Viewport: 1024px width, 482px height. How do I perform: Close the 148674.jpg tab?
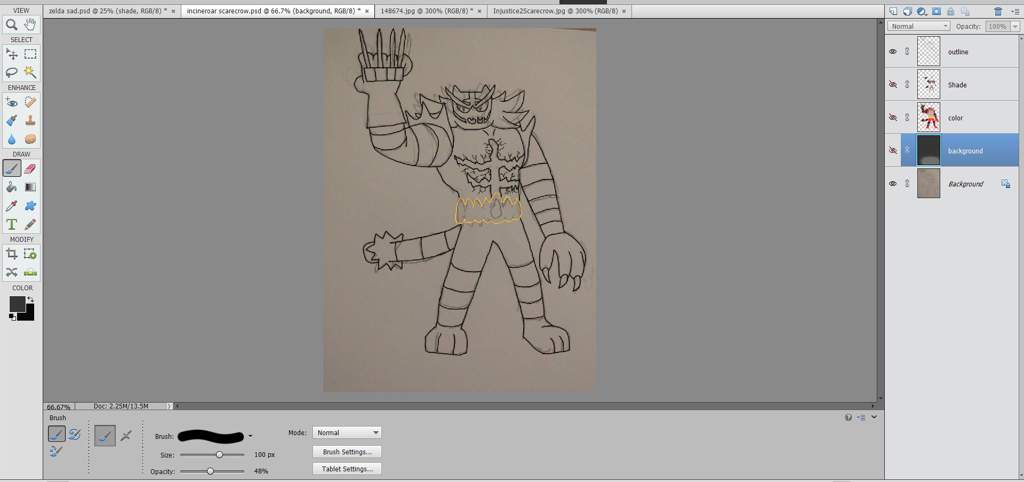481,11
